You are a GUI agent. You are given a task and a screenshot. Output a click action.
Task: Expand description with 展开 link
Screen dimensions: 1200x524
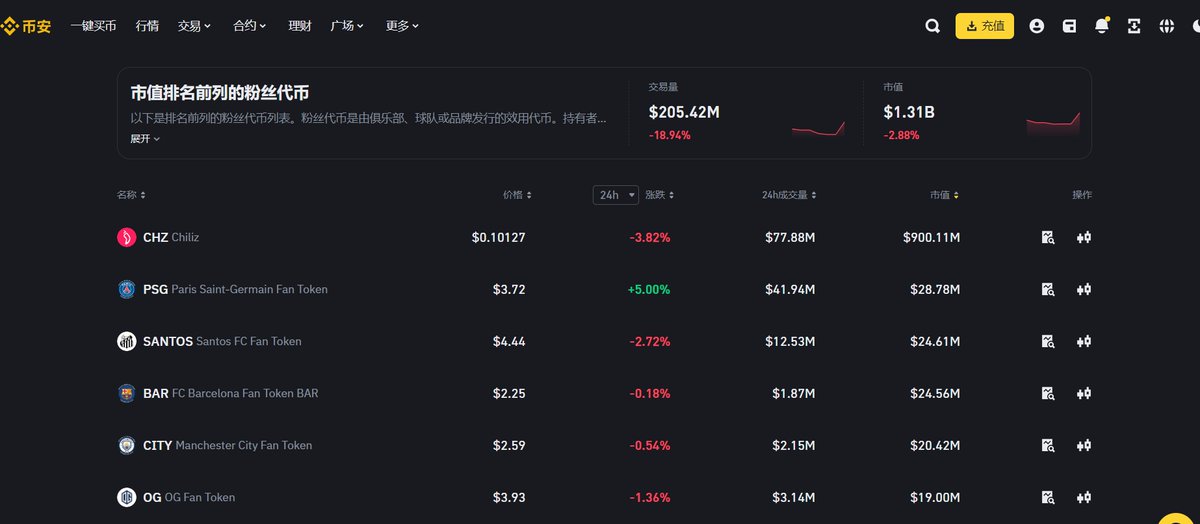coord(145,139)
